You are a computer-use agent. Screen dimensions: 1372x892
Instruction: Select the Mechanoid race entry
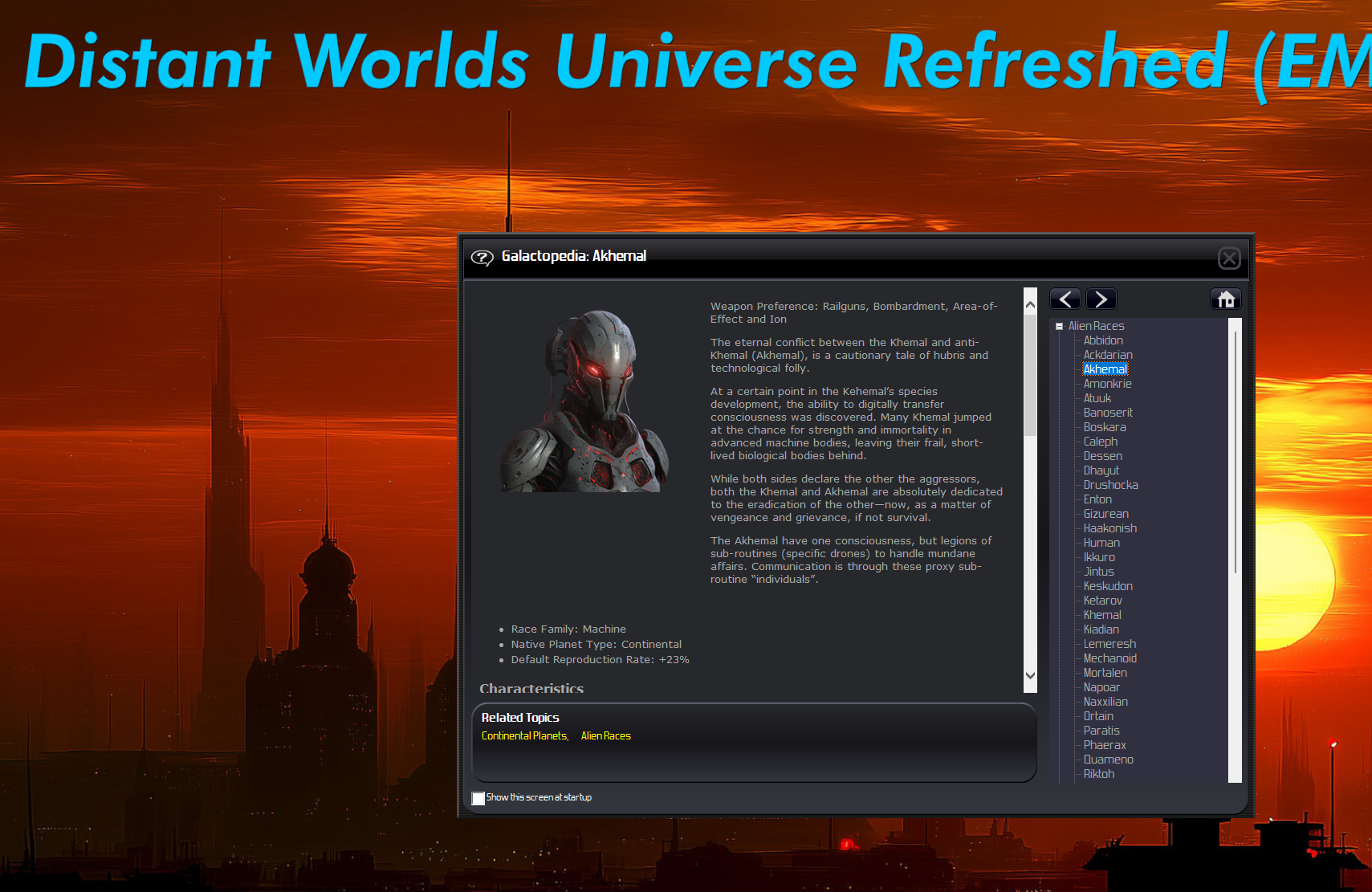pyautogui.click(x=1110, y=658)
